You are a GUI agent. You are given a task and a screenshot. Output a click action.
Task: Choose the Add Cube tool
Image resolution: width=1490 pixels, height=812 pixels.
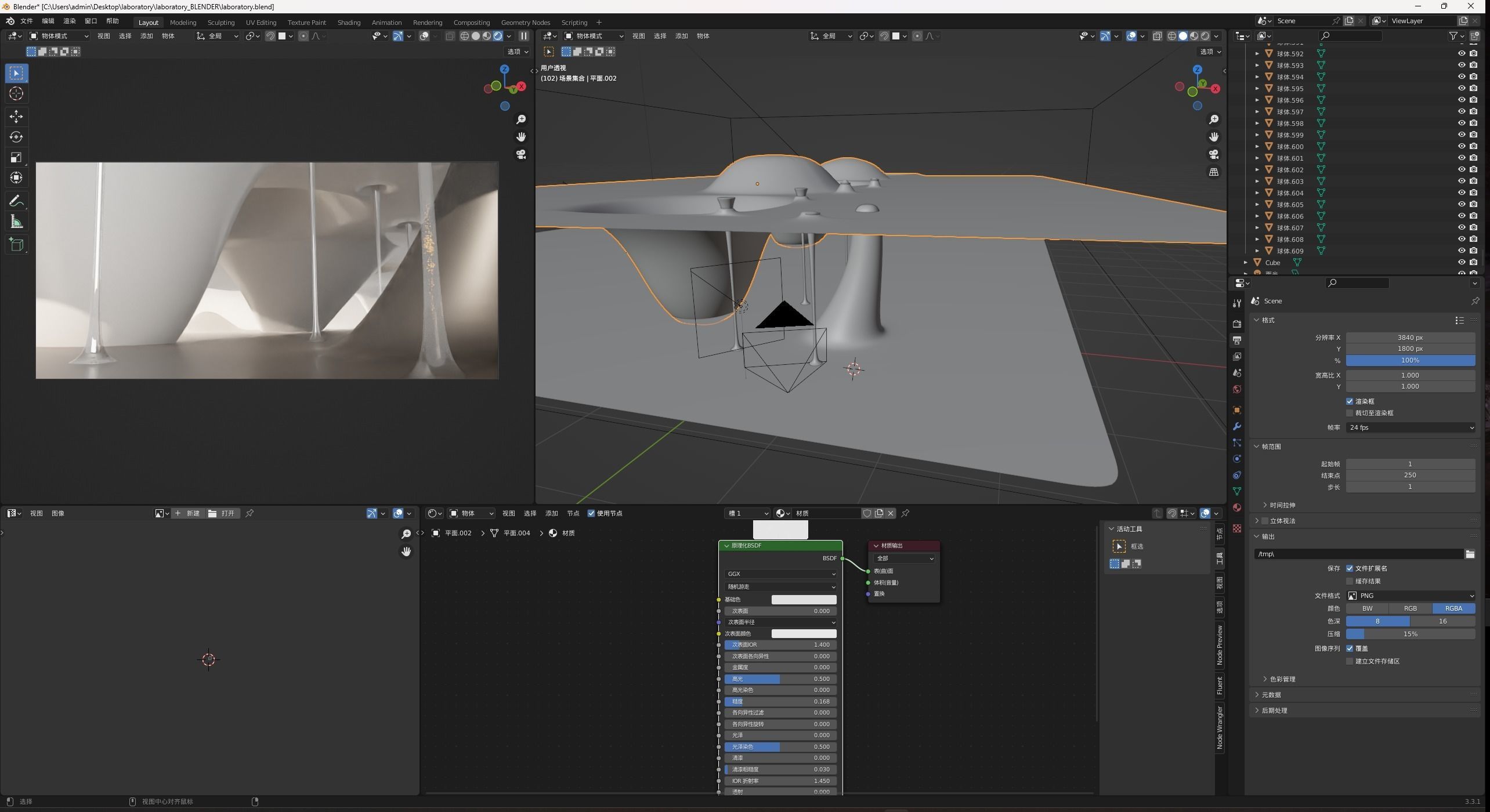pyautogui.click(x=16, y=245)
